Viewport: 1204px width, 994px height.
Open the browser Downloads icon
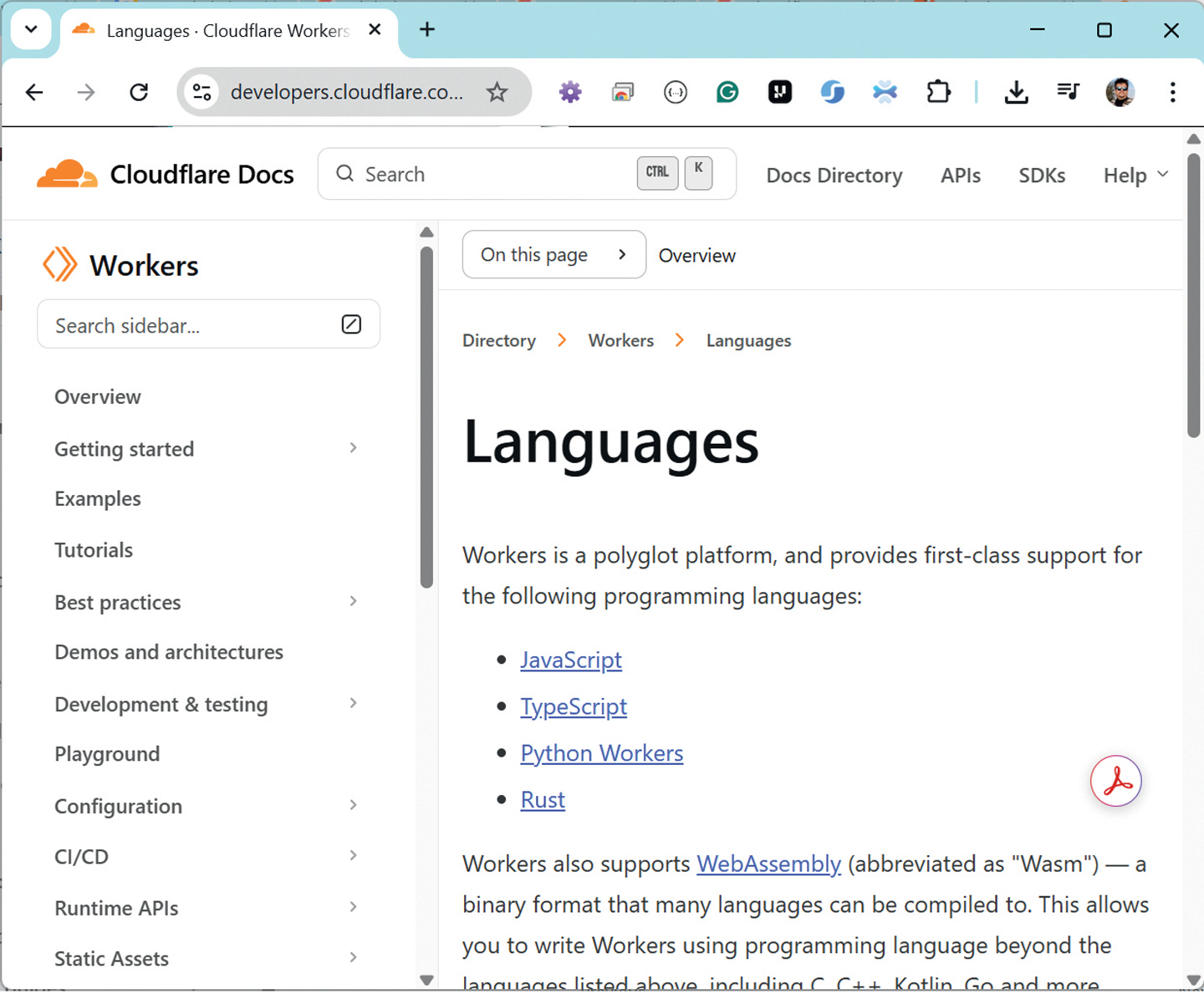(1016, 92)
